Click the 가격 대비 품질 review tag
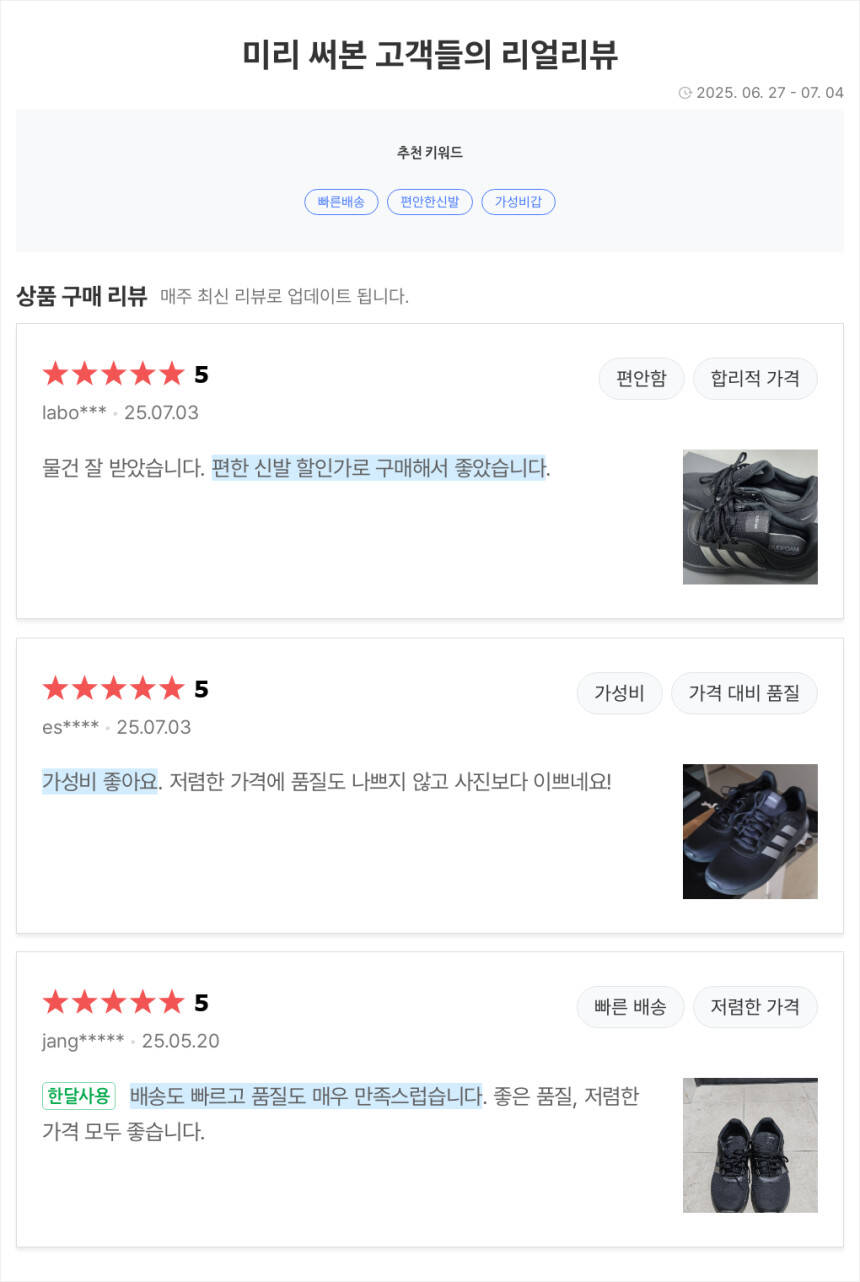This screenshot has height=1282, width=860. 744,693
